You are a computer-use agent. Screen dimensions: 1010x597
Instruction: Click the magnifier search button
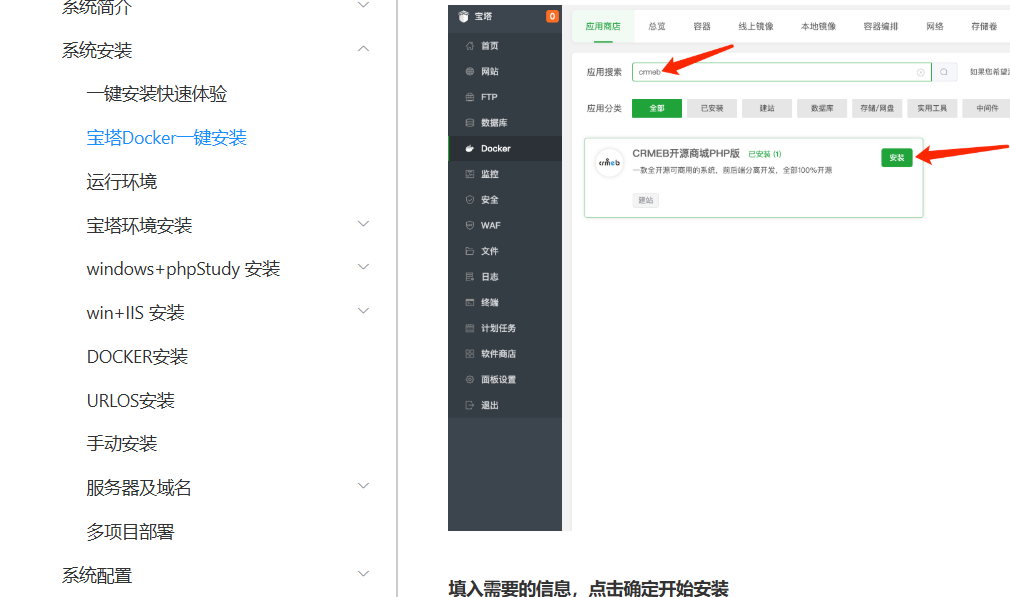[944, 72]
